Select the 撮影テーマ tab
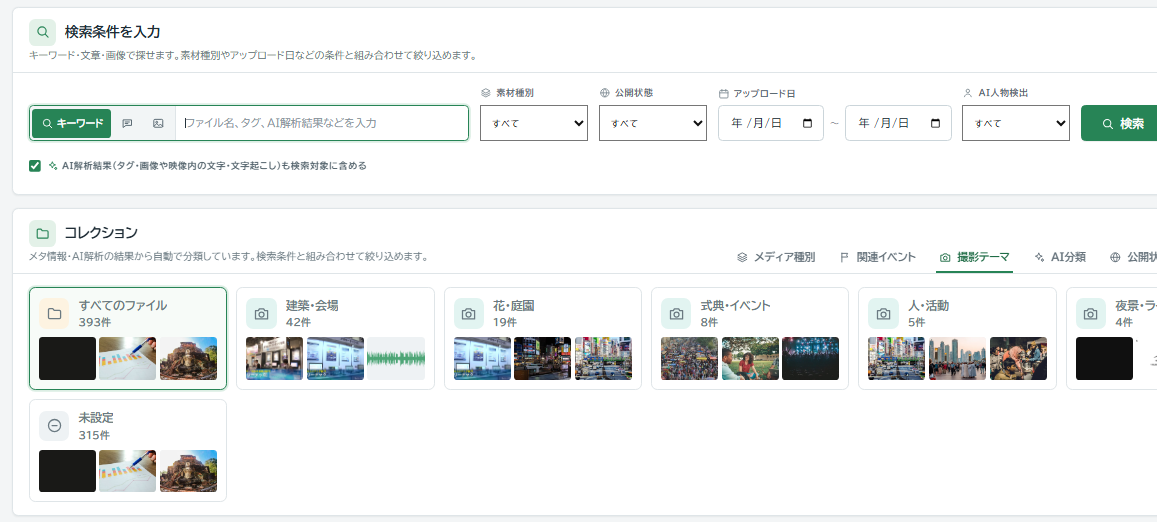1157x522 pixels. [x=975, y=257]
